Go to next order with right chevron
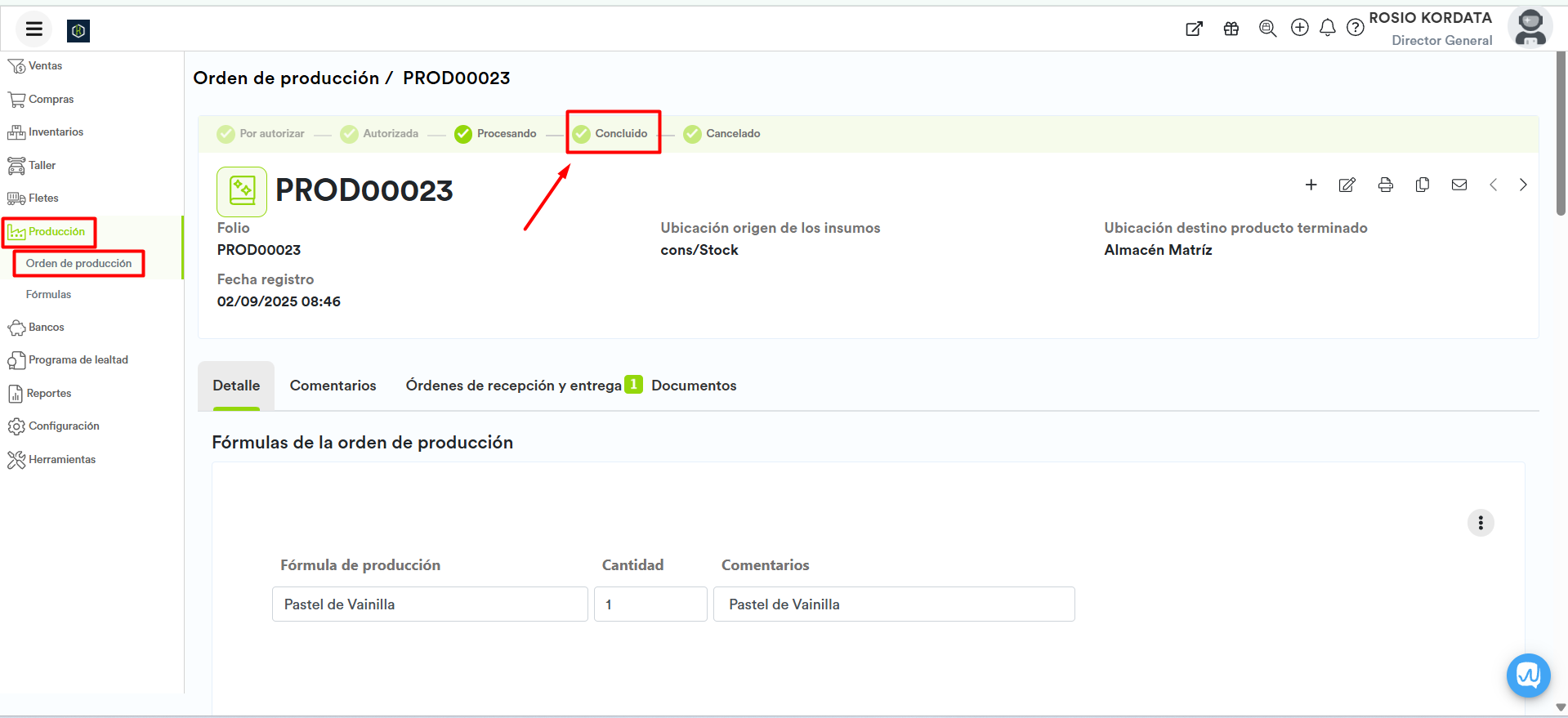The image size is (1568, 718). [x=1522, y=185]
